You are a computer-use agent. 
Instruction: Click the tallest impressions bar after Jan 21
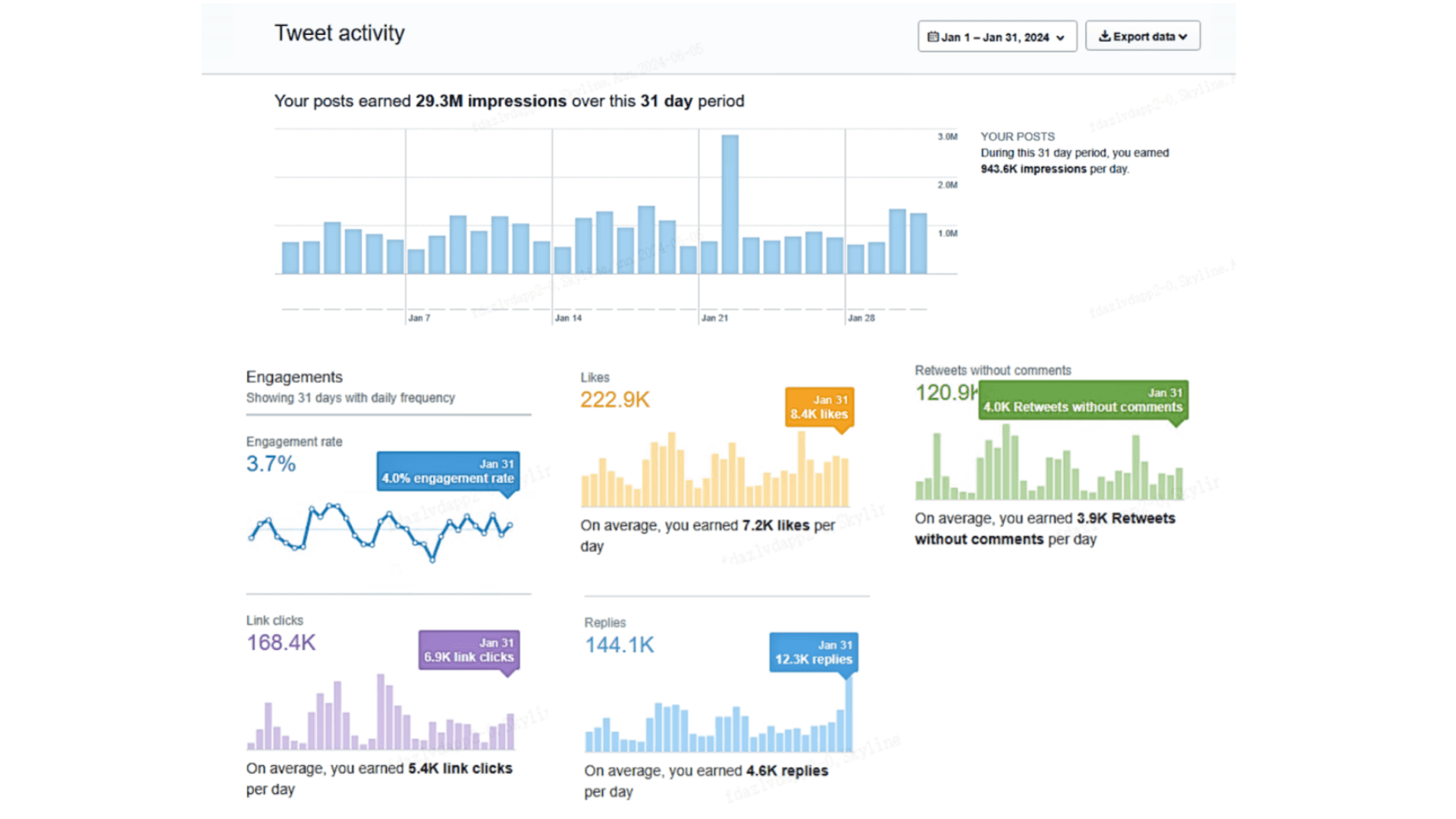click(x=730, y=205)
